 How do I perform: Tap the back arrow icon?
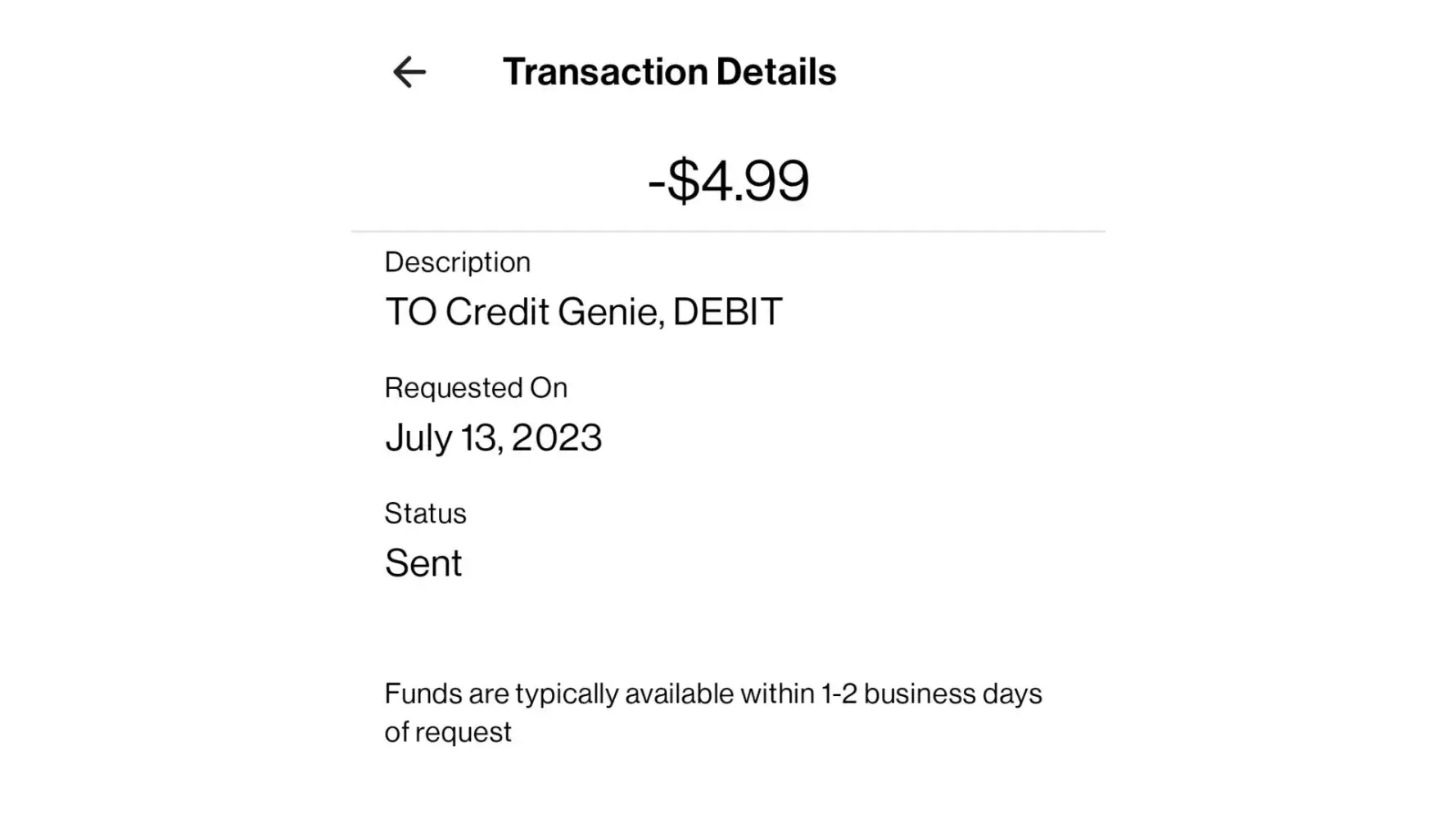409,72
